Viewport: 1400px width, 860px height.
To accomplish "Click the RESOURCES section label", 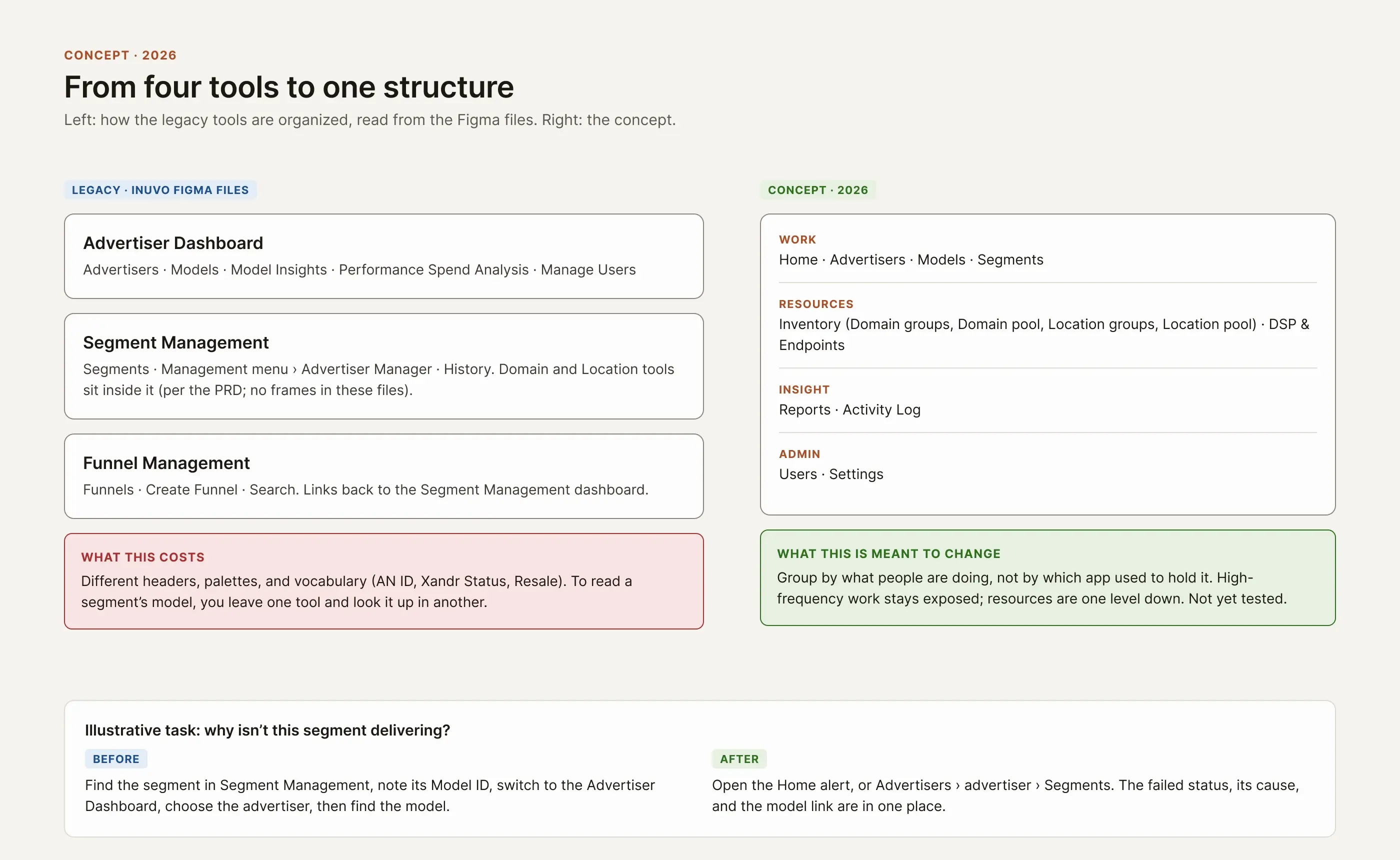I will [816, 304].
